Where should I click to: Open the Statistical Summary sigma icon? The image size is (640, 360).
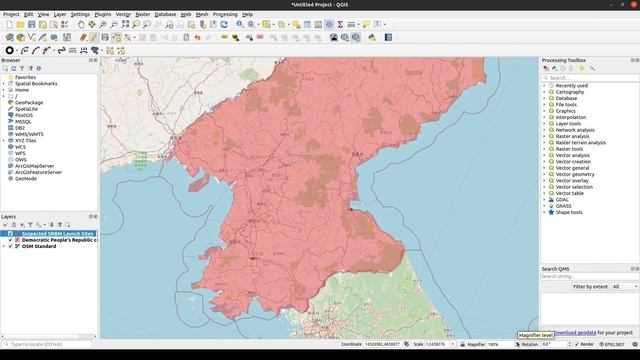point(340,24)
